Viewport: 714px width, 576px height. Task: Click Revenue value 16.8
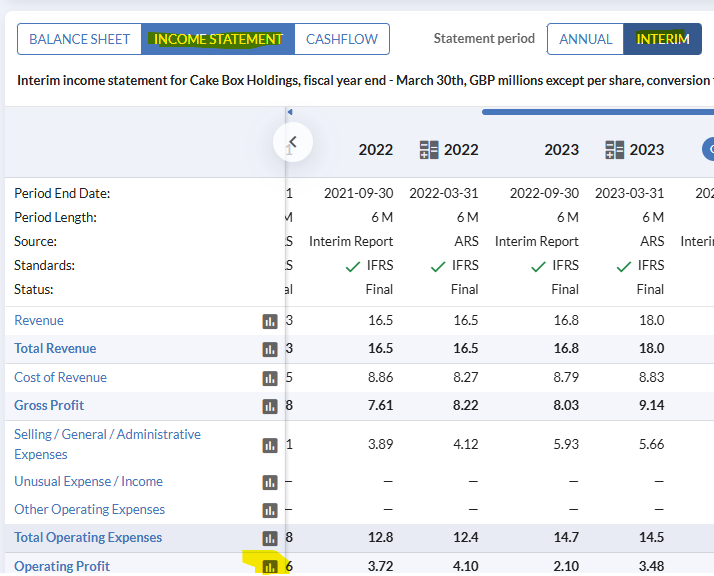tap(566, 320)
